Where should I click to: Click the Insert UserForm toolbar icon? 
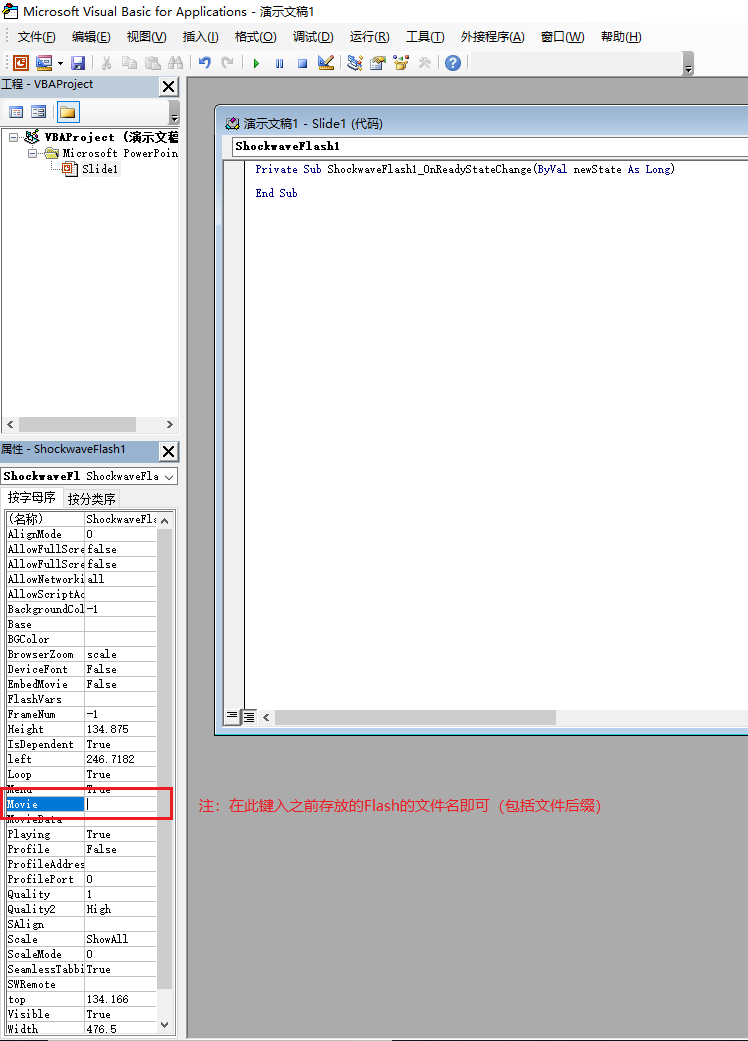[x=44, y=63]
